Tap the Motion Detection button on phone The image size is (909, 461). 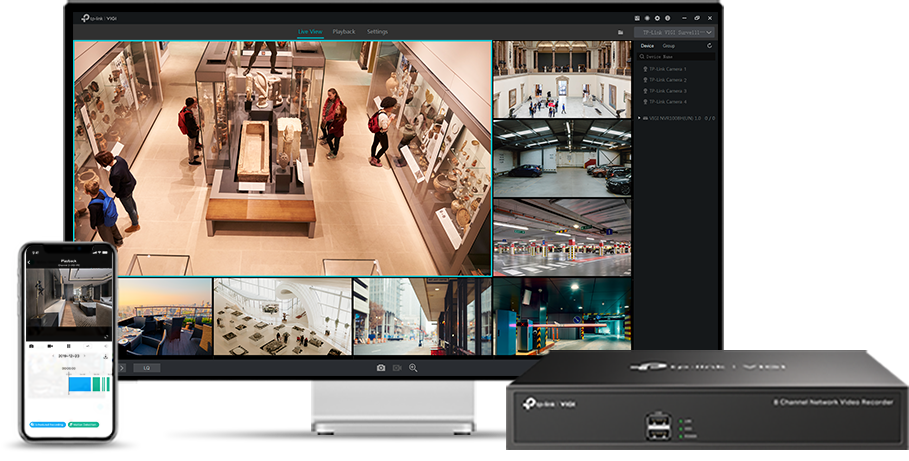pyautogui.click(x=84, y=424)
